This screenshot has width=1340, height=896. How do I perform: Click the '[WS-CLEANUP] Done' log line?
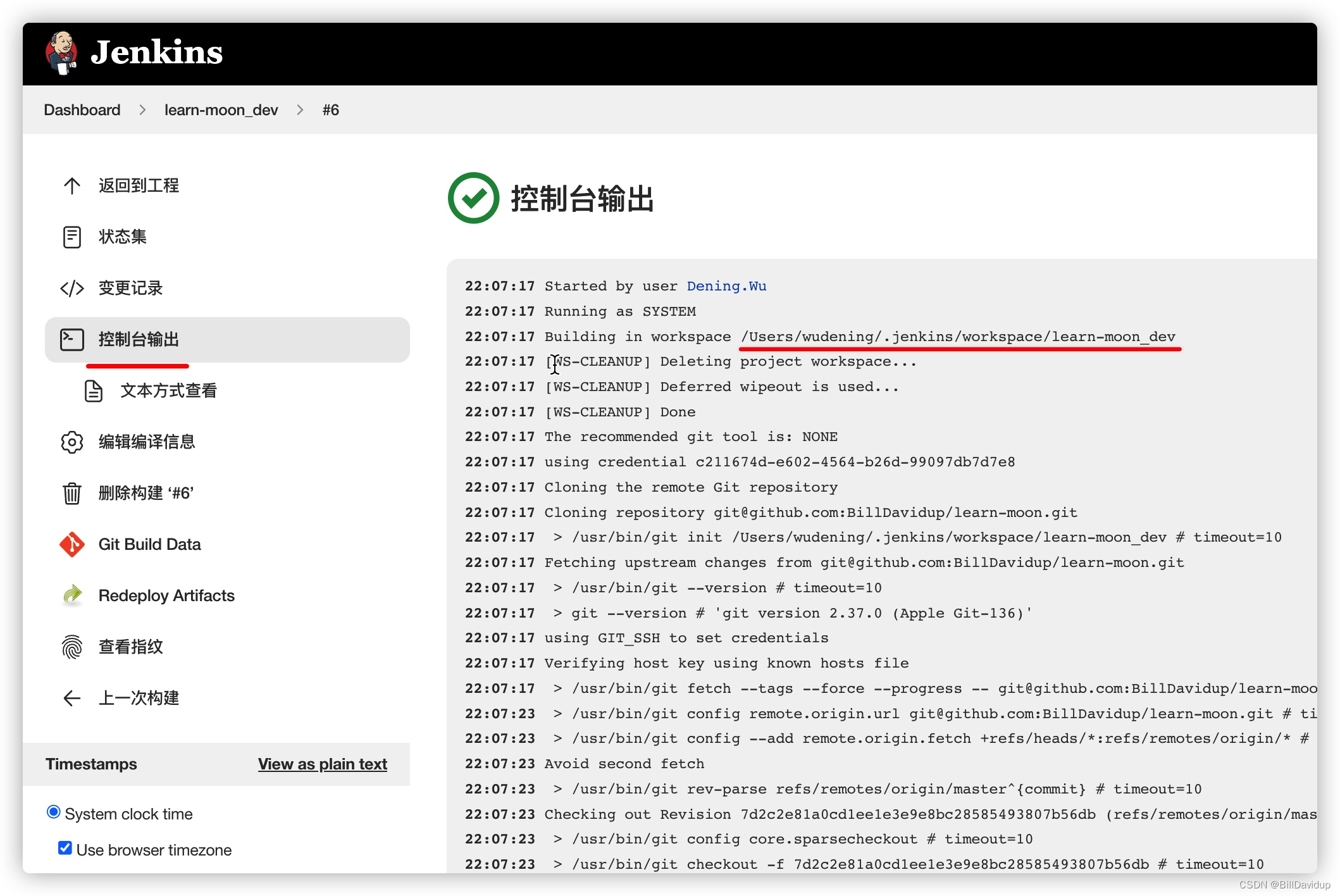click(x=620, y=412)
